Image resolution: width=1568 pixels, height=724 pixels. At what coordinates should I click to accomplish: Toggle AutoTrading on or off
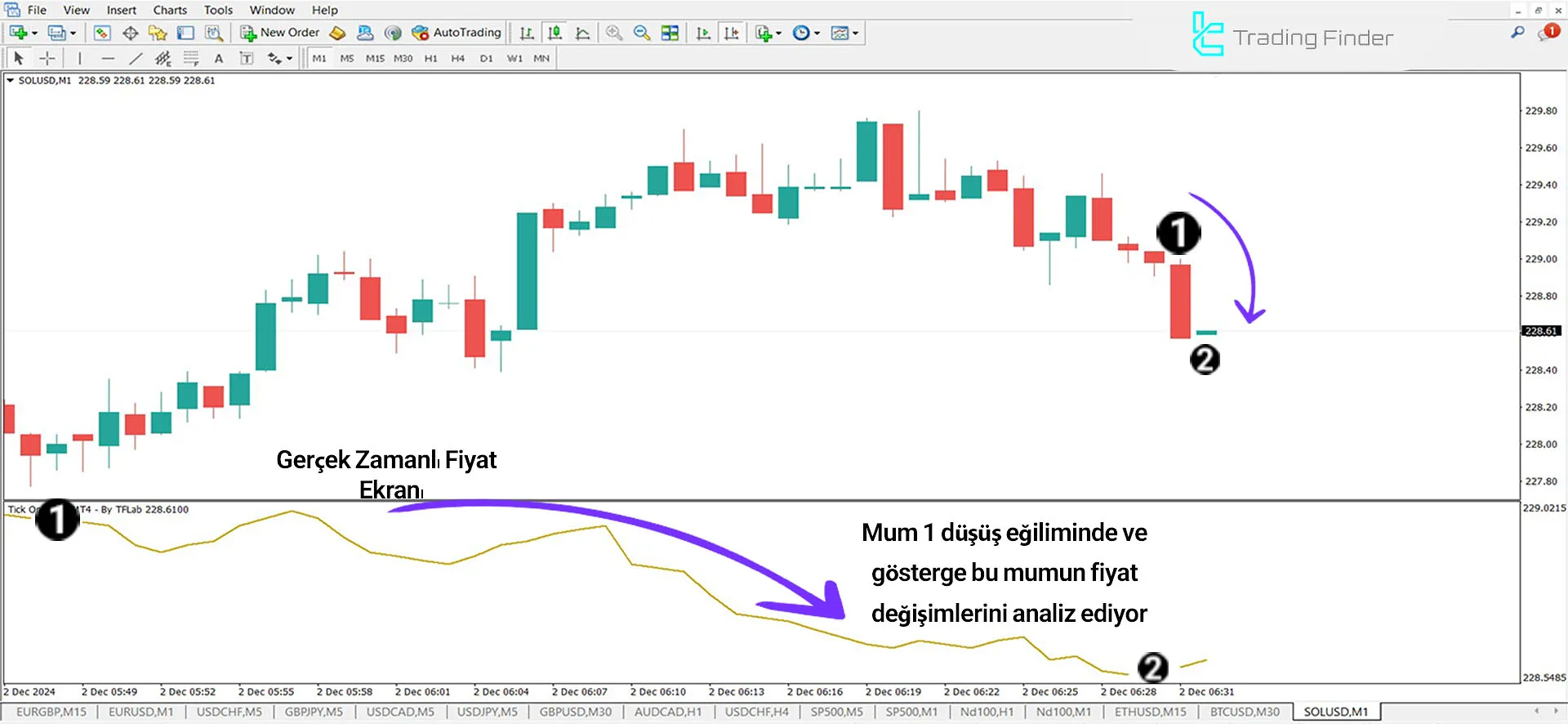pos(457,33)
